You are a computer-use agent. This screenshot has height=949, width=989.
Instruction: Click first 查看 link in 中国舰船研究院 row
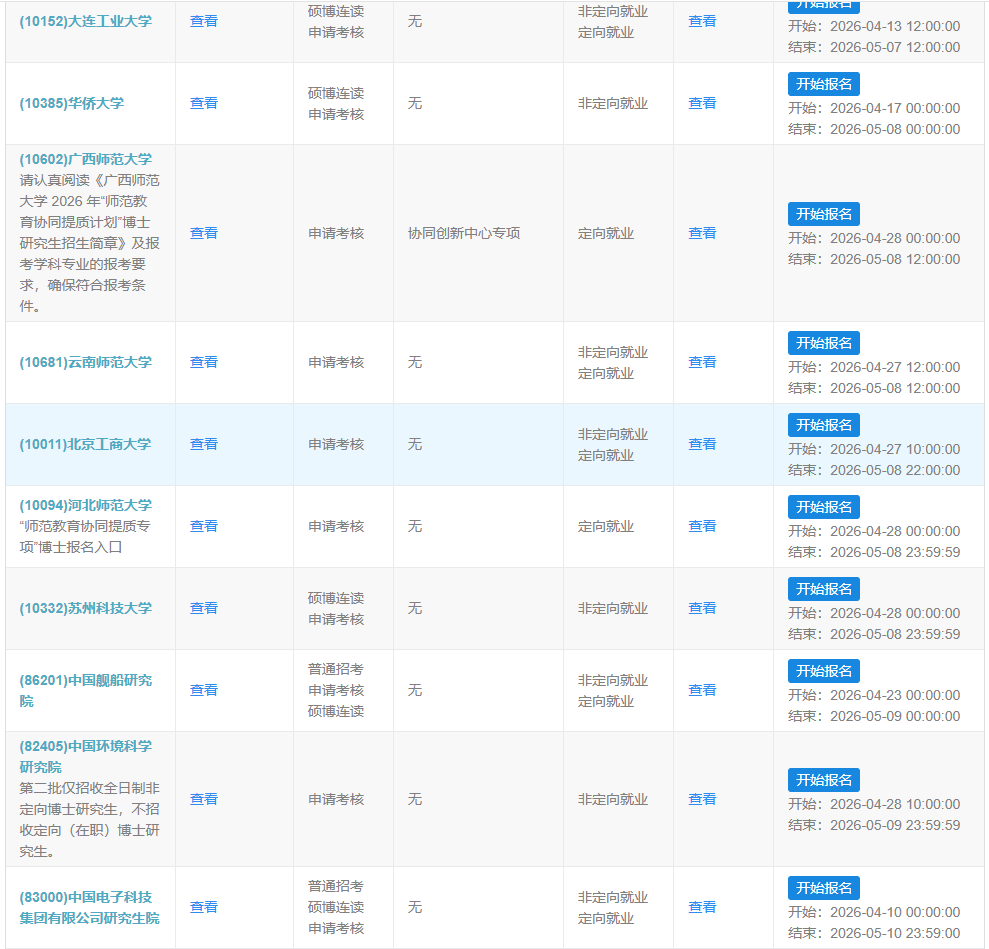click(x=204, y=690)
